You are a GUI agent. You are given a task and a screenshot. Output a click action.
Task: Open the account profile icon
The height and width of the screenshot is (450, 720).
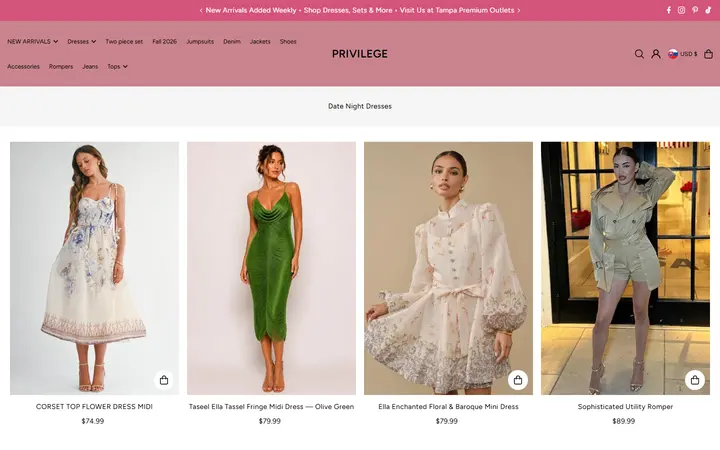click(656, 54)
